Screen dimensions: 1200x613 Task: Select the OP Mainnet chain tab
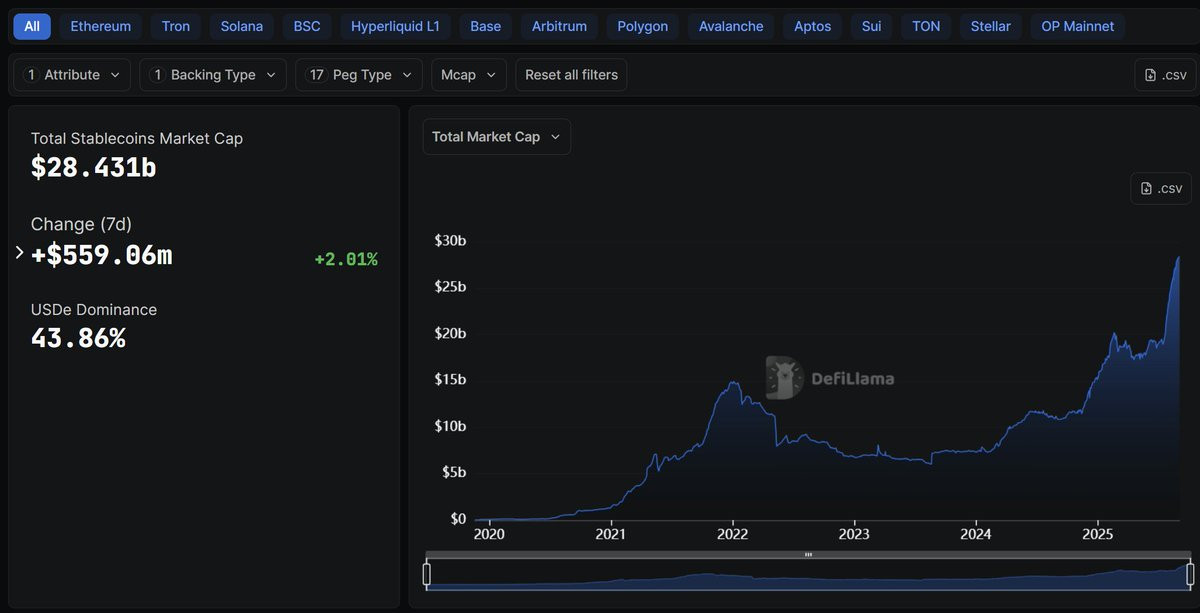pos(1078,26)
